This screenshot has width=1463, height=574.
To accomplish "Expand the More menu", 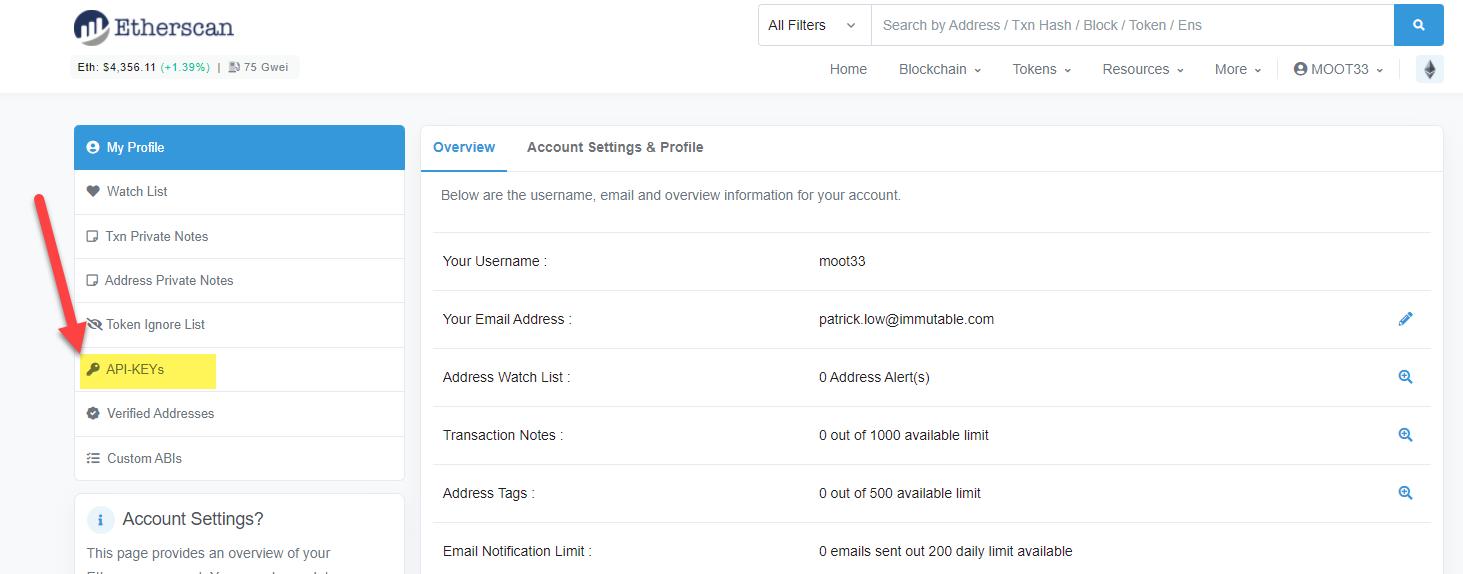I will click(x=1238, y=69).
